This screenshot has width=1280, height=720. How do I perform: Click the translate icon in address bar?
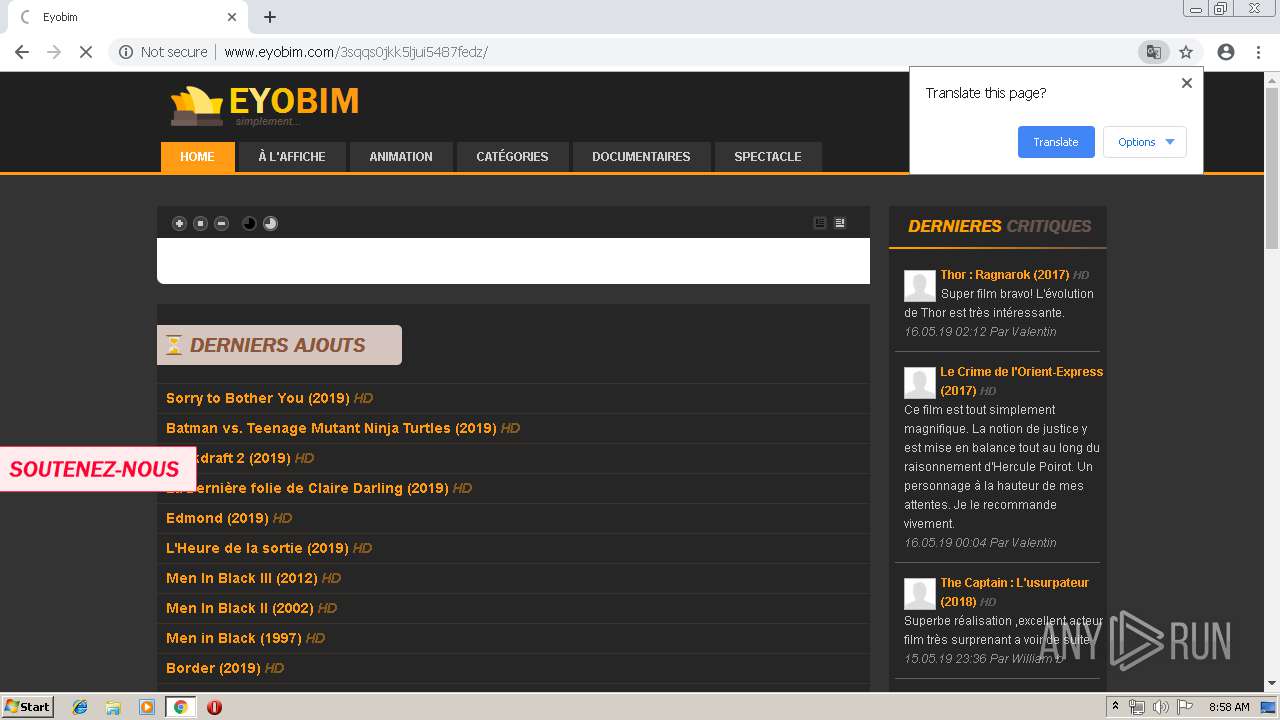[x=1153, y=52]
